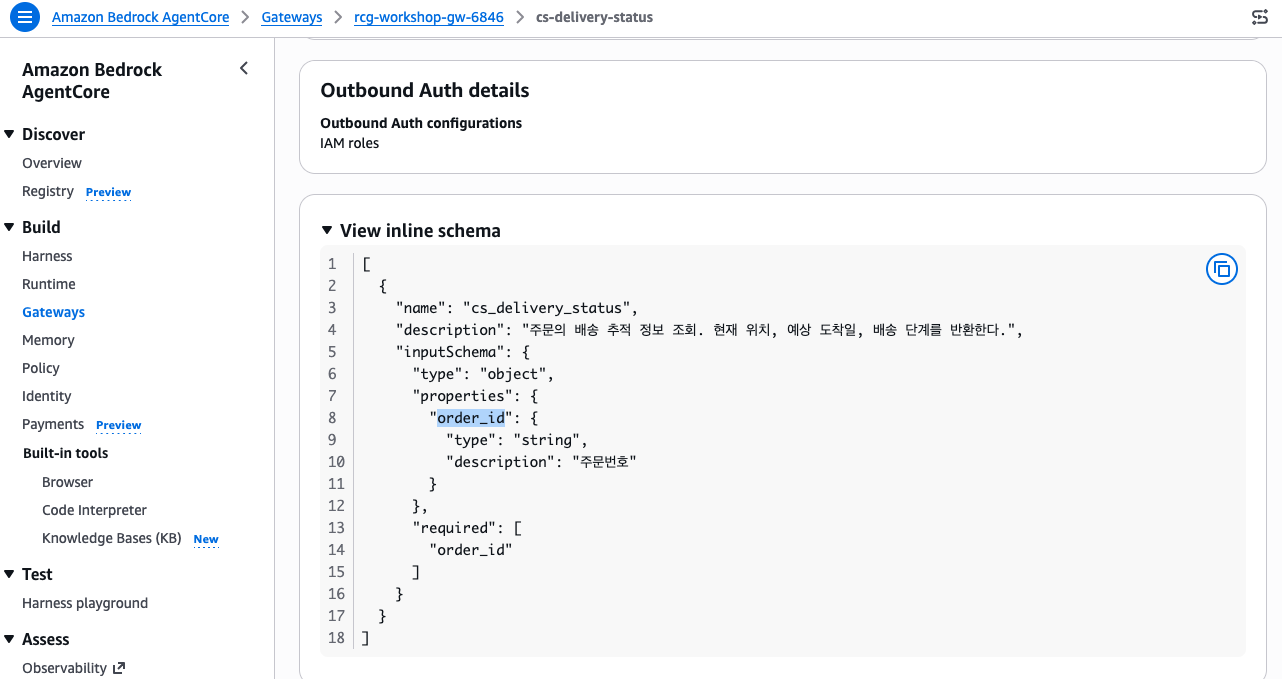The image size is (1282, 679).
Task: Go to Amazon Bedrock AgentCore breadcrumb
Action: 140,17
